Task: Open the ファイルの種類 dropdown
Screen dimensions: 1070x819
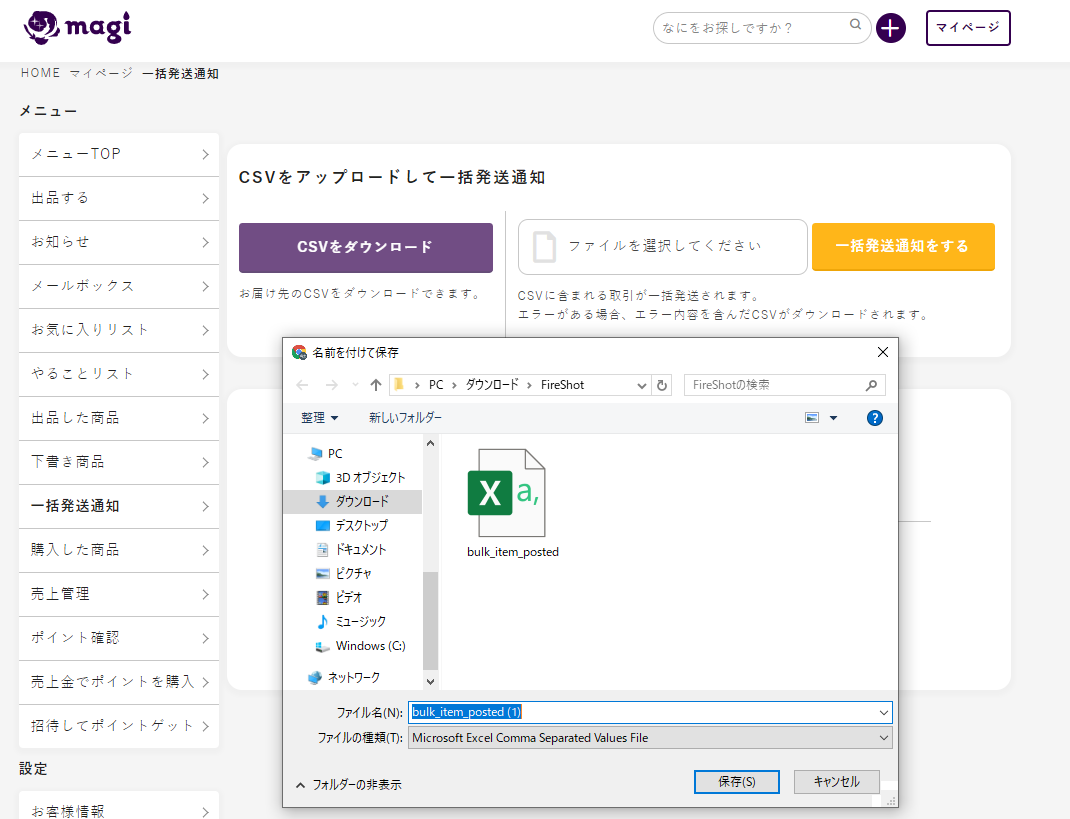Action: pos(650,738)
